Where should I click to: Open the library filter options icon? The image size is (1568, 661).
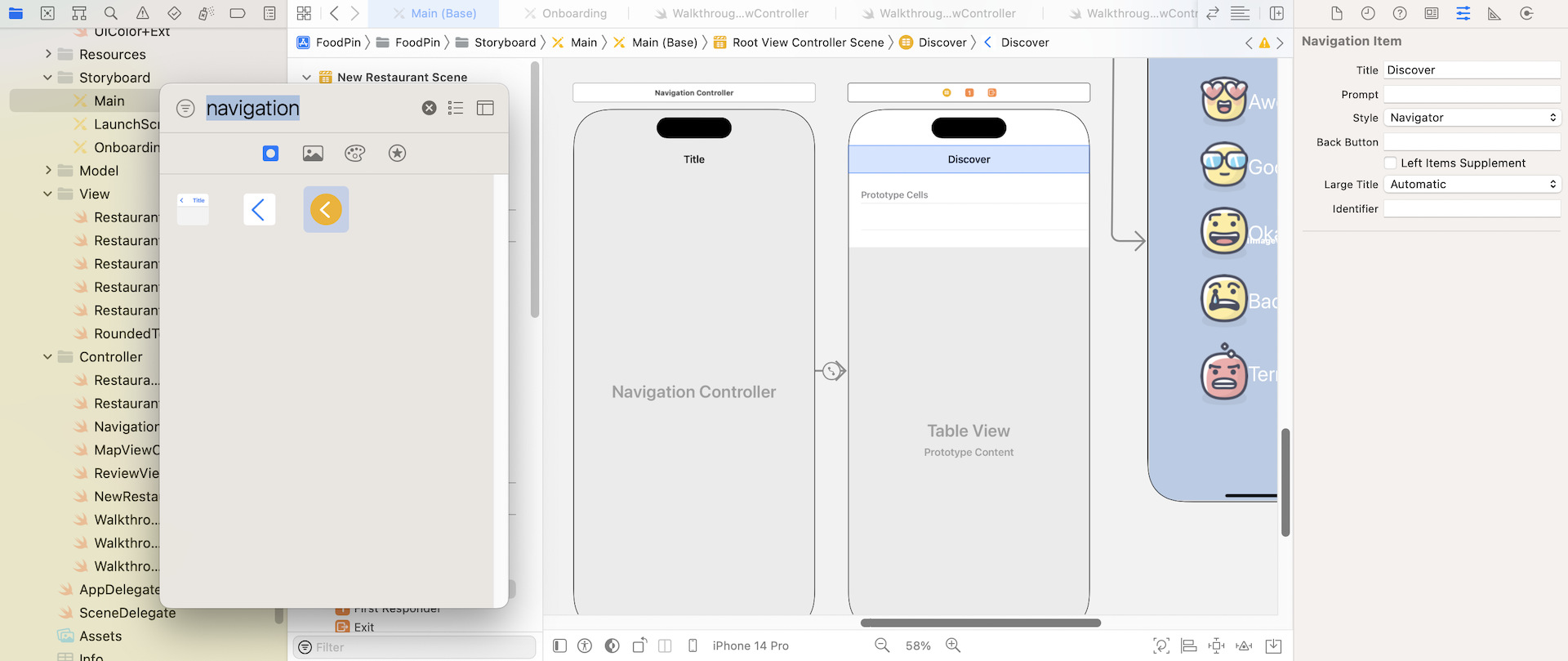coord(185,108)
